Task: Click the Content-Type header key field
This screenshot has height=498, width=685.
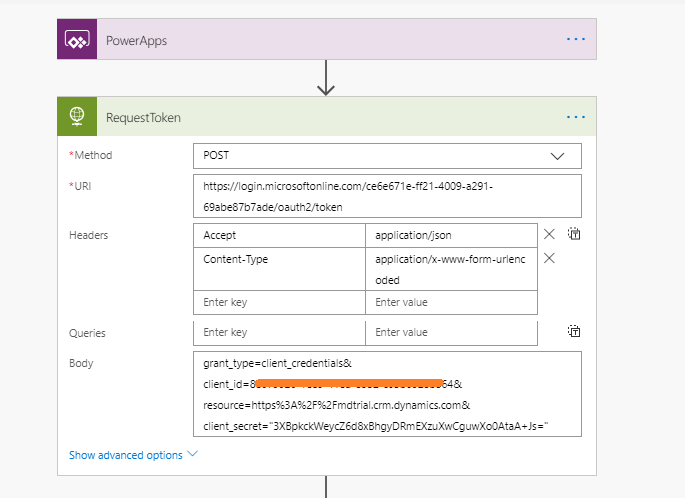Action: 279,269
